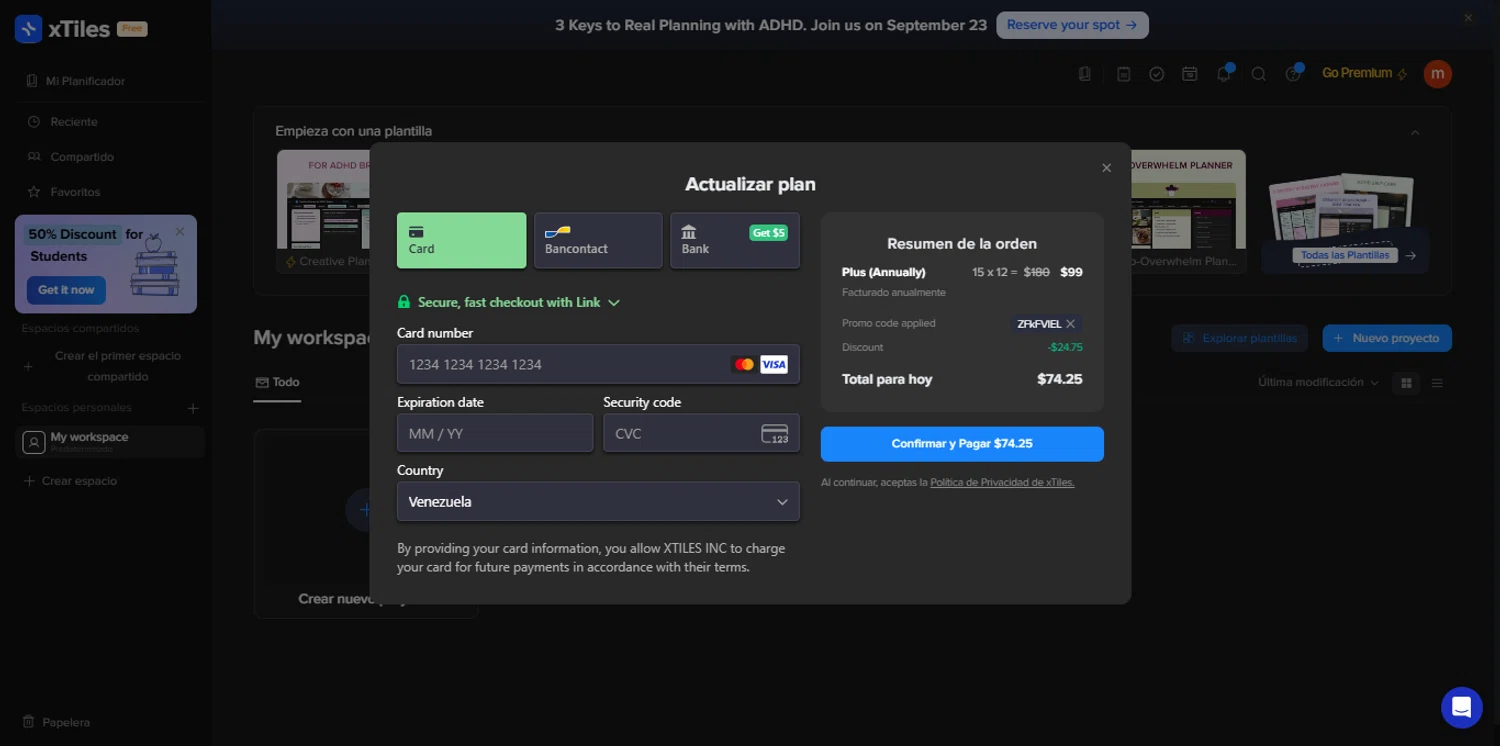
Task: Close the Actualizar plan dialog
Action: coord(1106,168)
